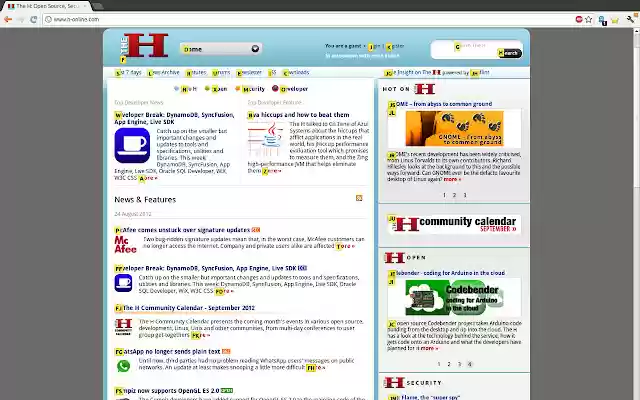Click the Register link

coord(395,46)
